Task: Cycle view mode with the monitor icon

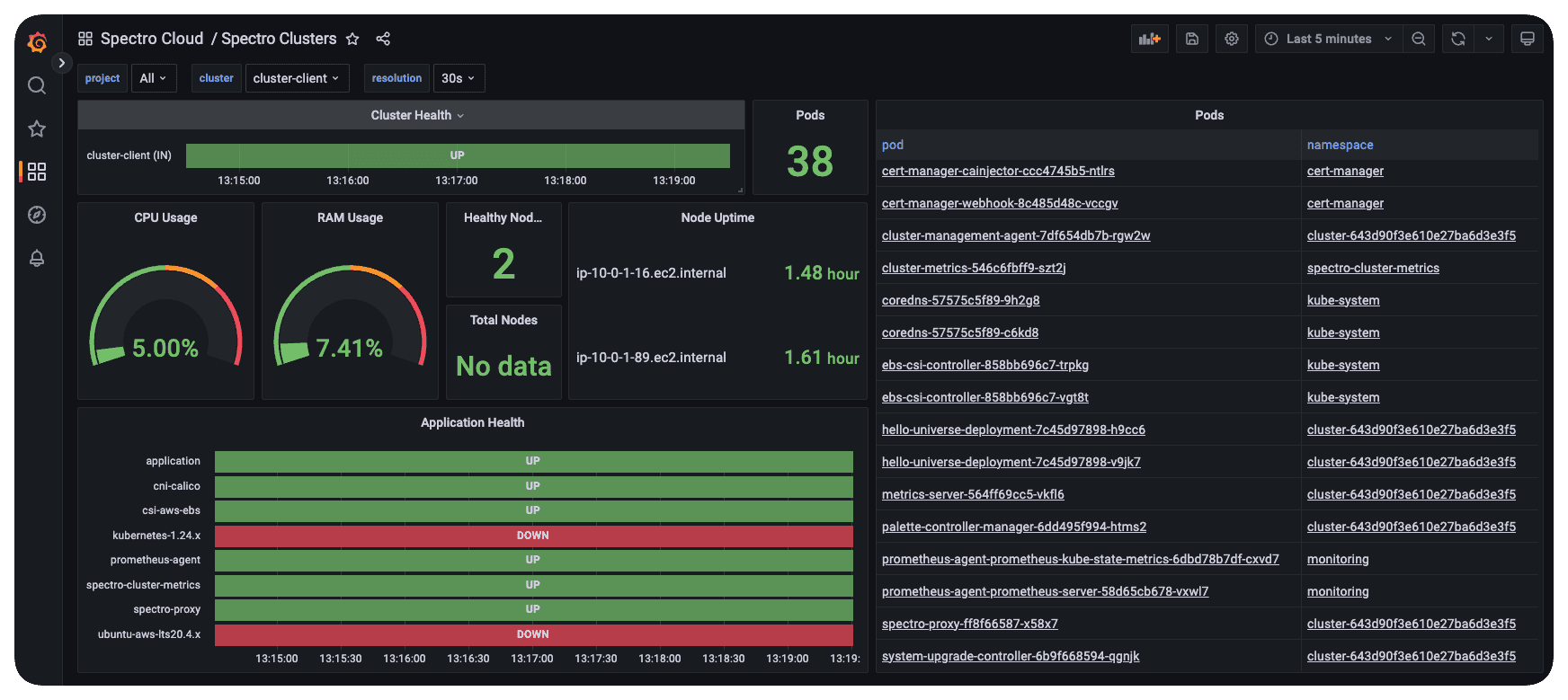Action: point(1528,39)
